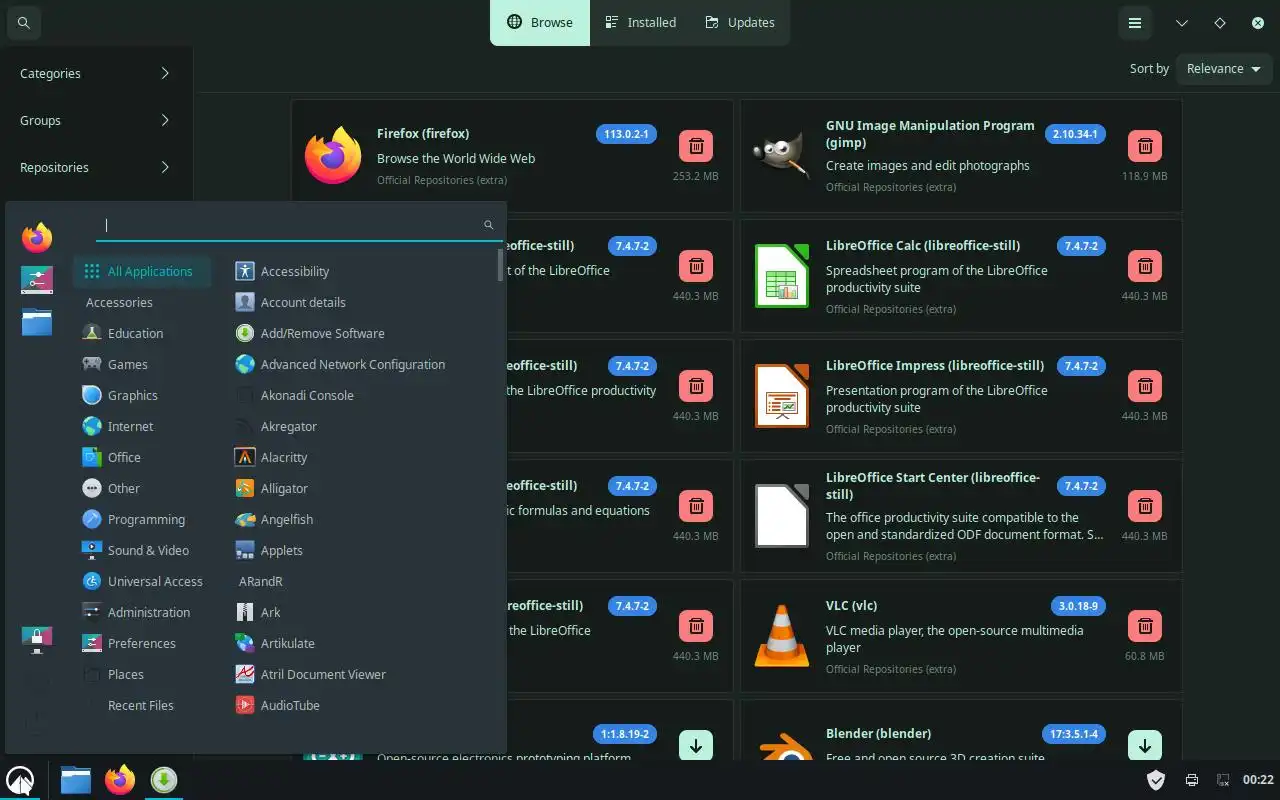Click the GIMP version badge 2.10.34-1
Screen dimensions: 1280x800
[x=1075, y=134]
